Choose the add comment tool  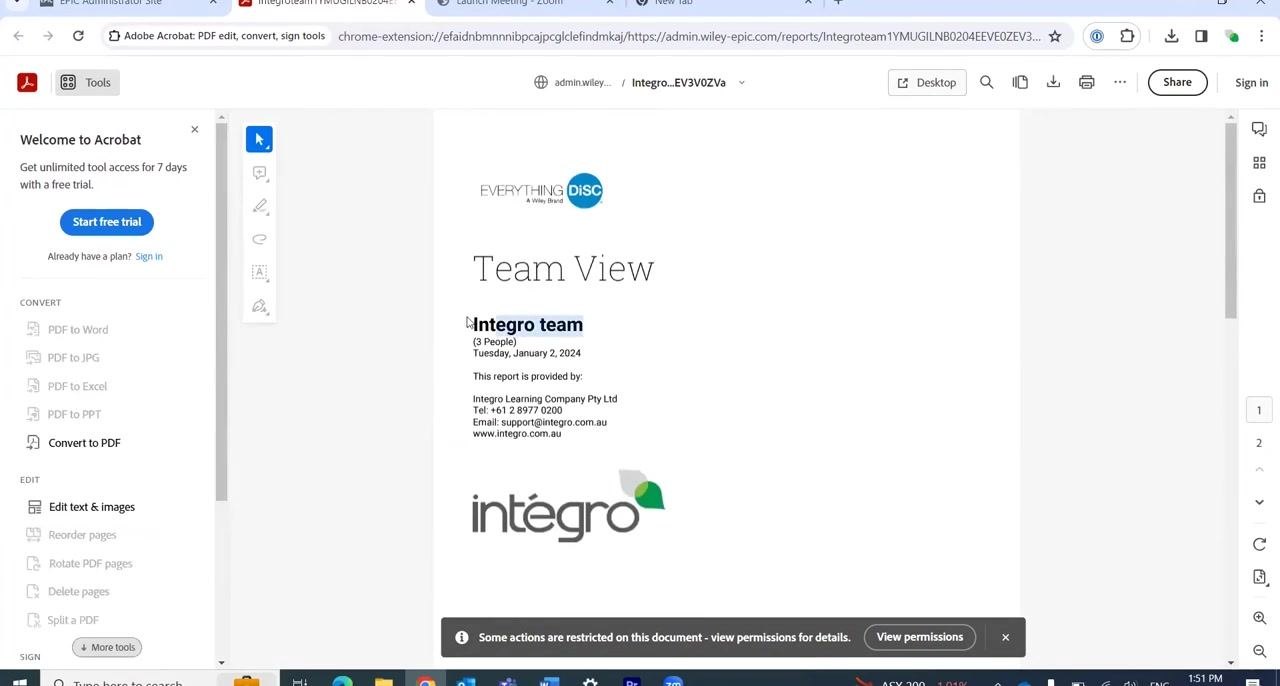pos(259,173)
